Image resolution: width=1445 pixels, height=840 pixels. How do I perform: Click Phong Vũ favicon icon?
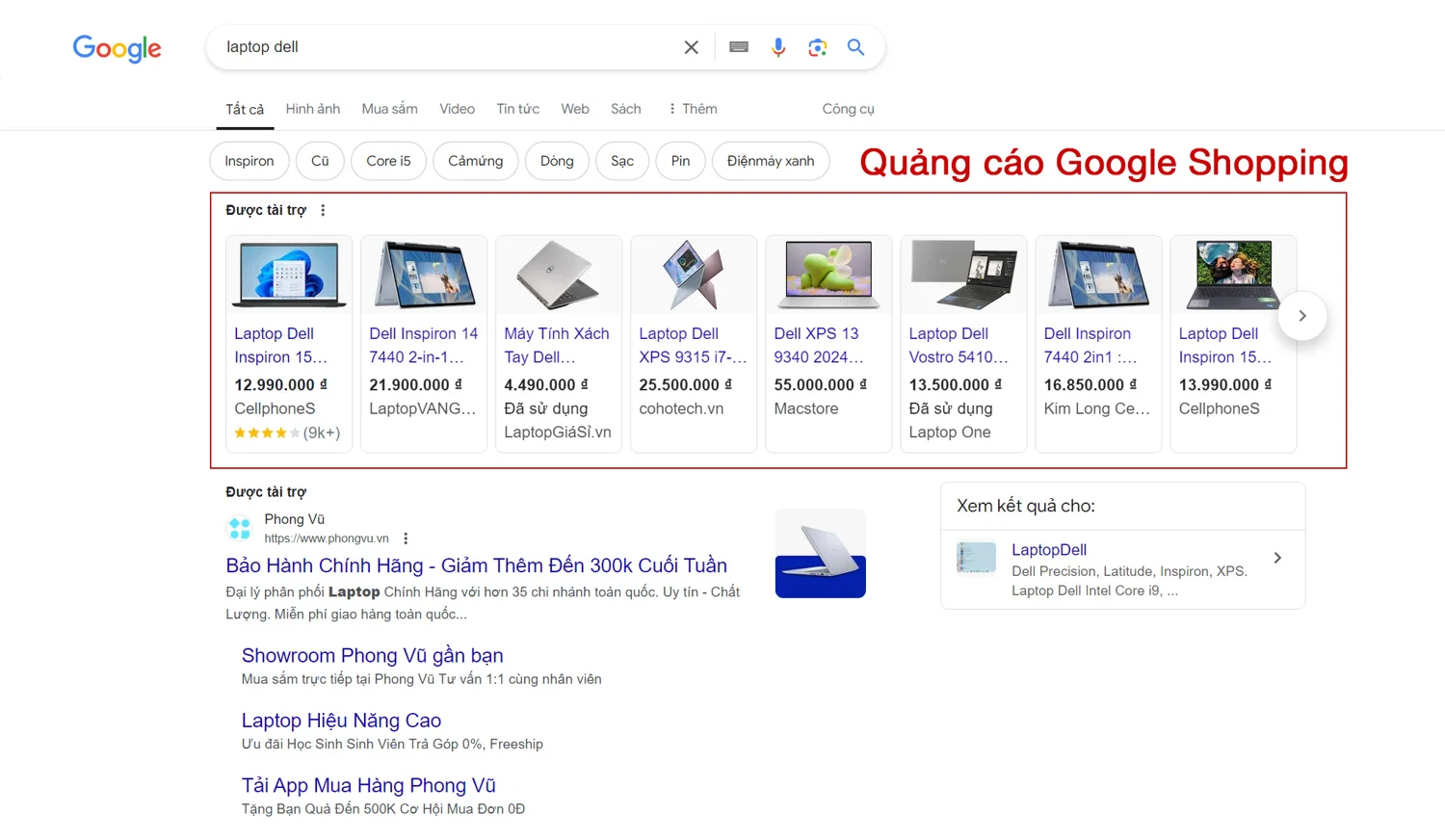(x=240, y=528)
